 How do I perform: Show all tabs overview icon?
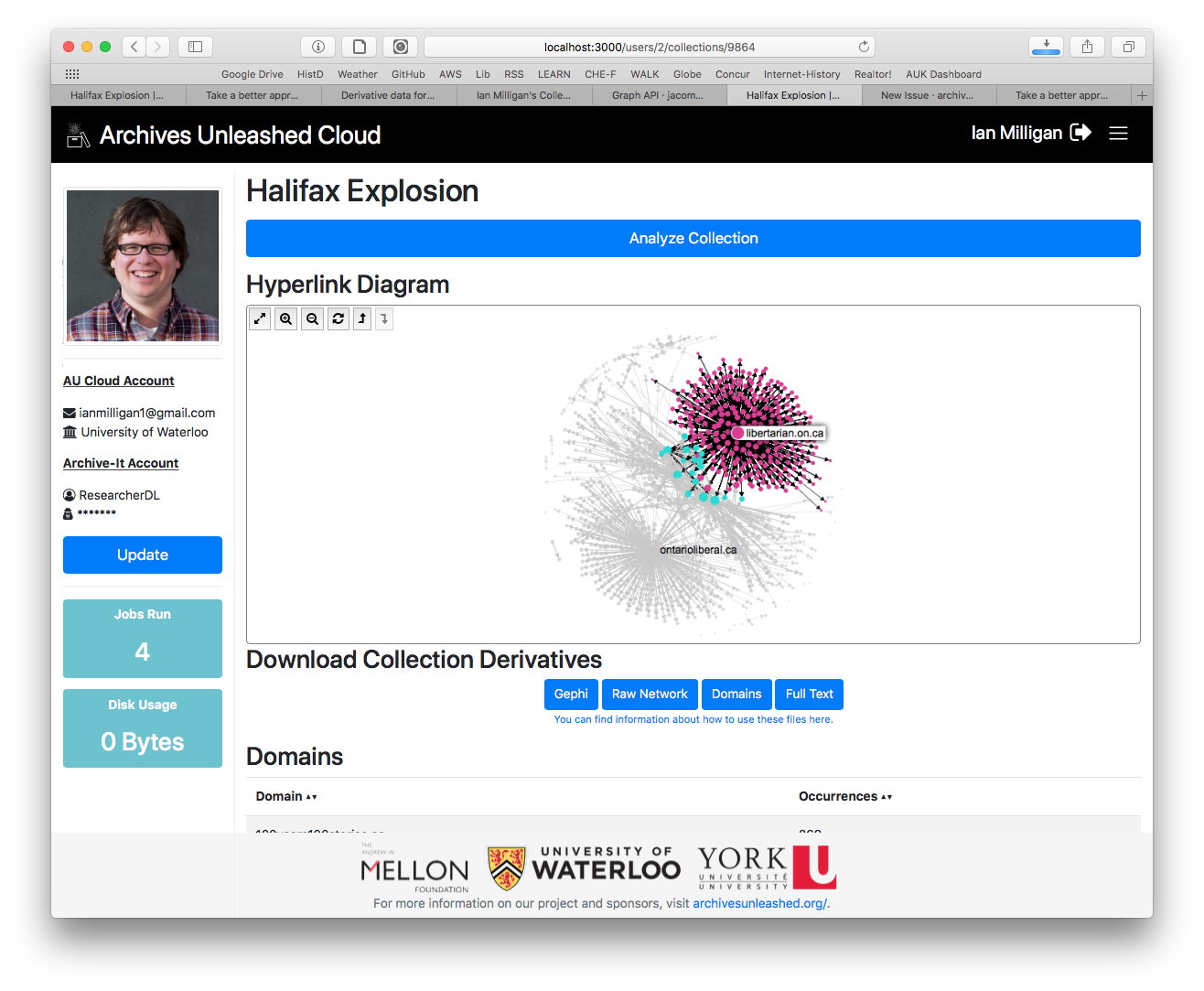click(1129, 47)
